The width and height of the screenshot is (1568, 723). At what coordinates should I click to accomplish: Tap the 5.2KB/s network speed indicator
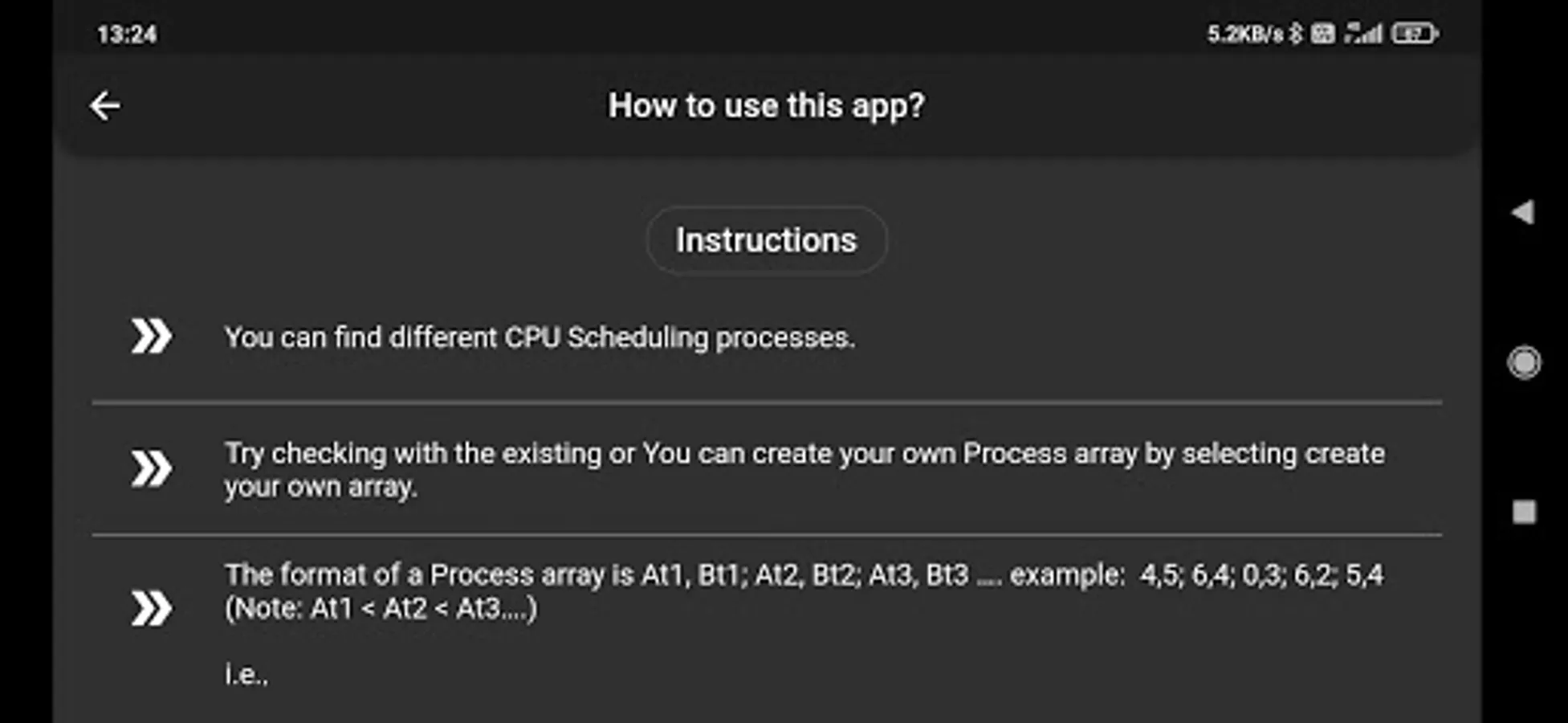click(x=1244, y=34)
